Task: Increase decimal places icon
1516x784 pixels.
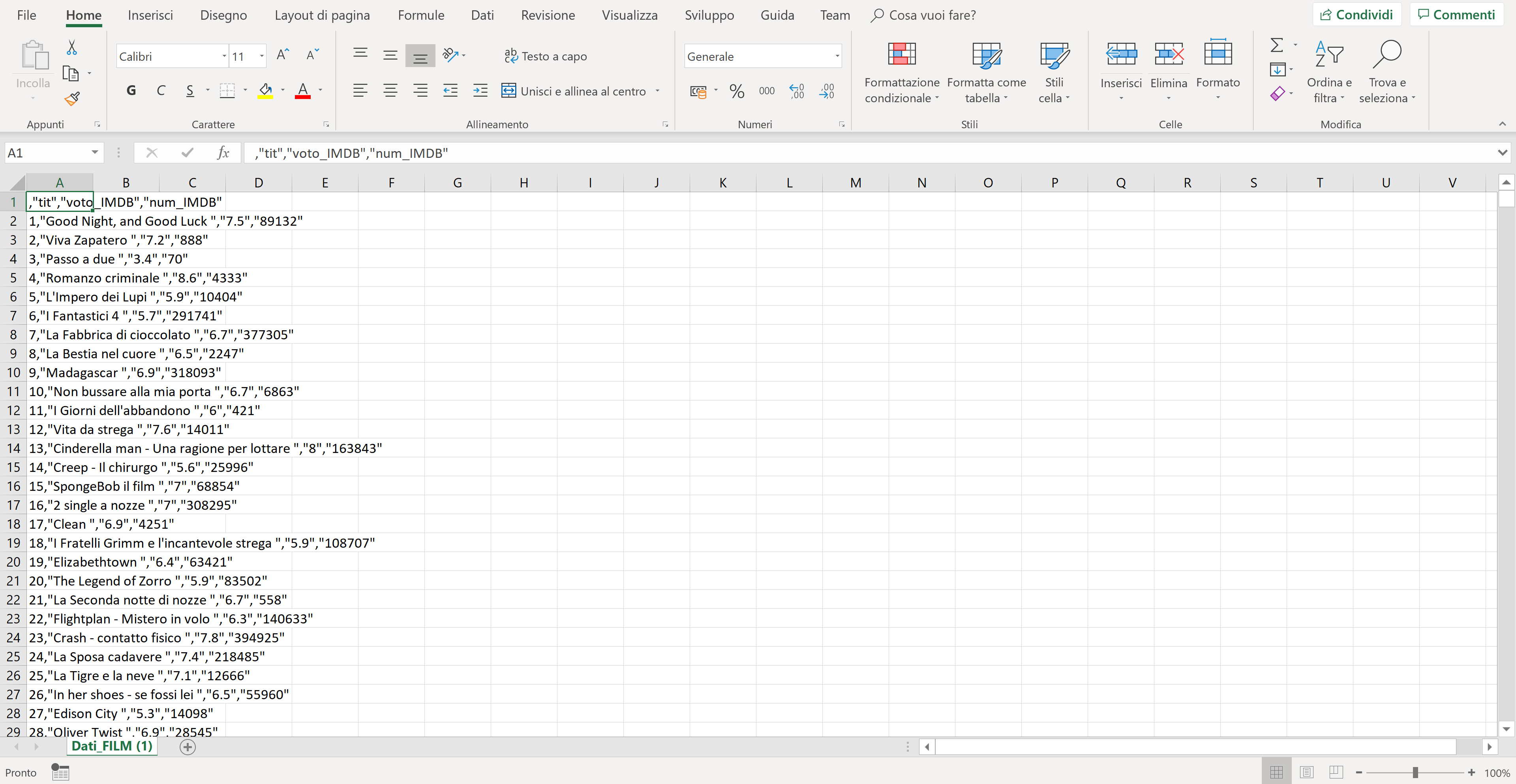Action: point(797,91)
